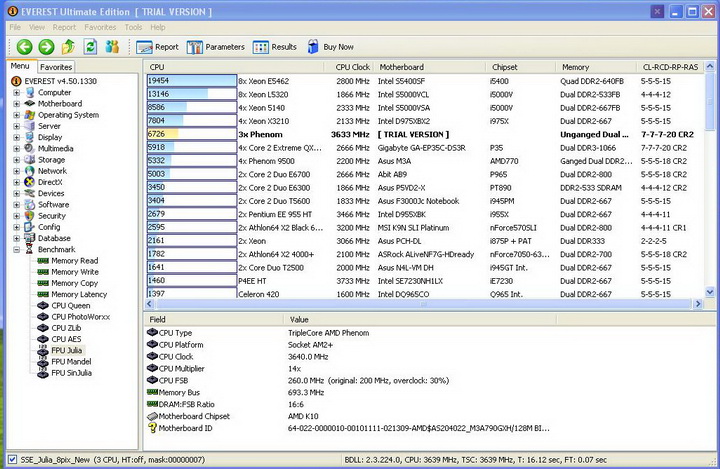720x469 pixels.
Task: Select the CPU Queen benchmark icon
Action: [43, 305]
